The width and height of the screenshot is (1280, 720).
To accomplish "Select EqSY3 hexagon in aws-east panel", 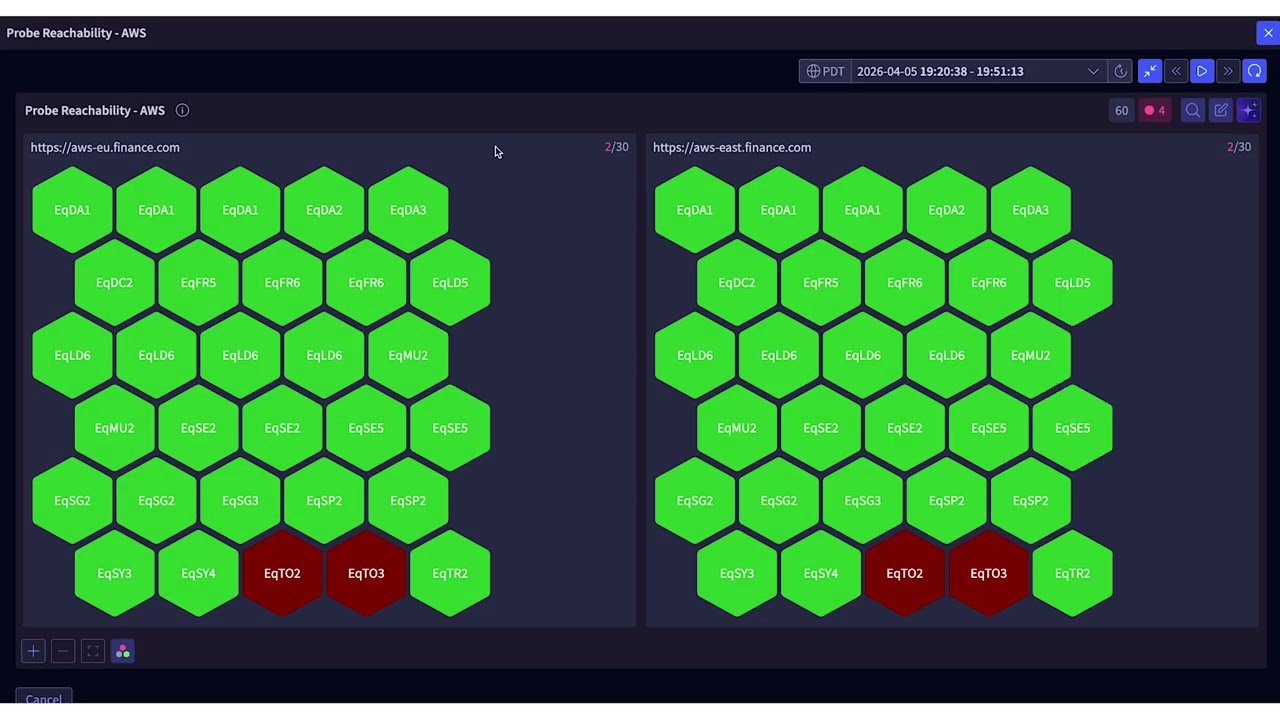I will pos(736,573).
